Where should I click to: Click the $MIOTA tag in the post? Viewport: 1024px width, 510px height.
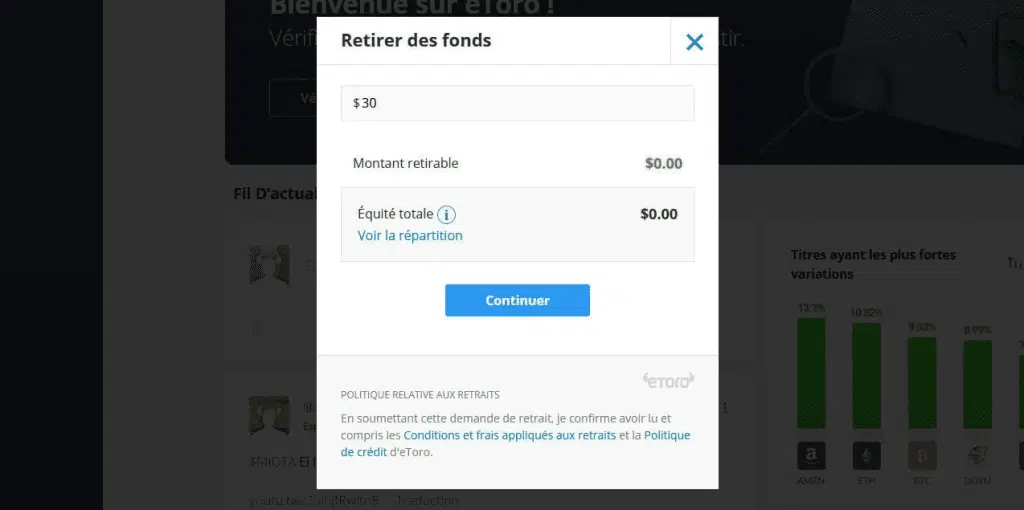coord(273,462)
